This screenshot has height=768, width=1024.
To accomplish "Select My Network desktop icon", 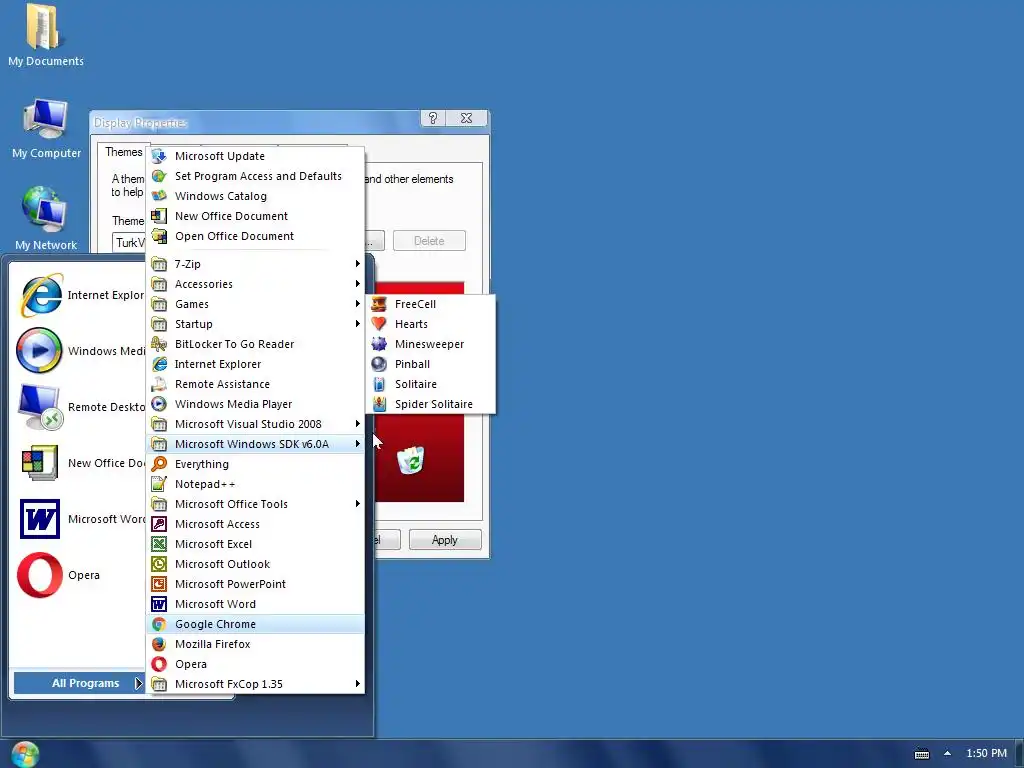I will point(46,219).
